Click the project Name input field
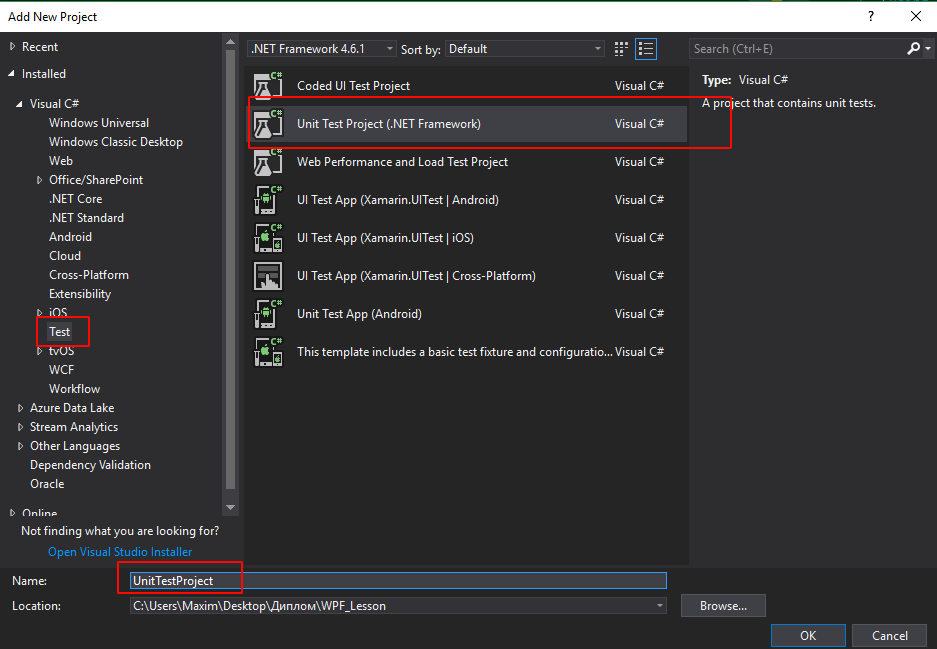The width and height of the screenshot is (937, 649). coord(398,581)
